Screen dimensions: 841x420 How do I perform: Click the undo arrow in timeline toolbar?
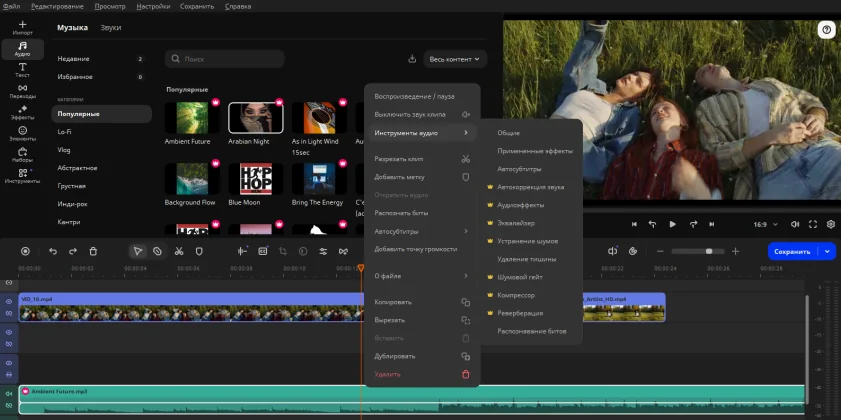tap(53, 251)
